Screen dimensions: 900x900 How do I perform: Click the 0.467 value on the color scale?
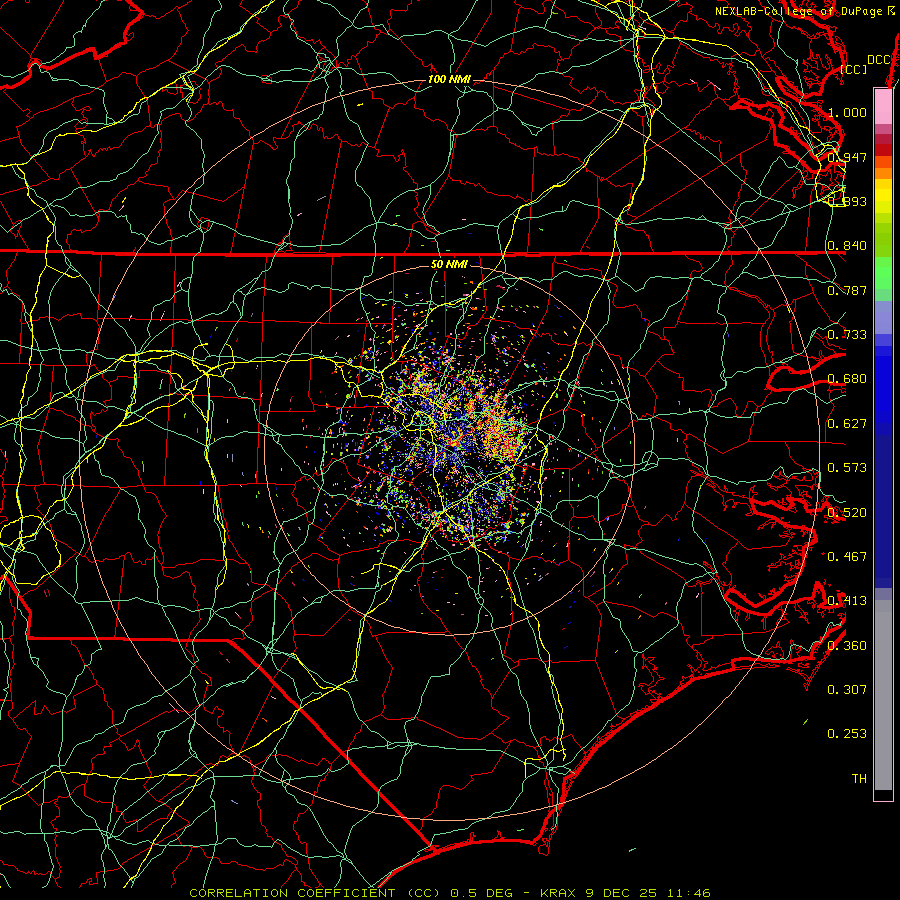point(847,557)
